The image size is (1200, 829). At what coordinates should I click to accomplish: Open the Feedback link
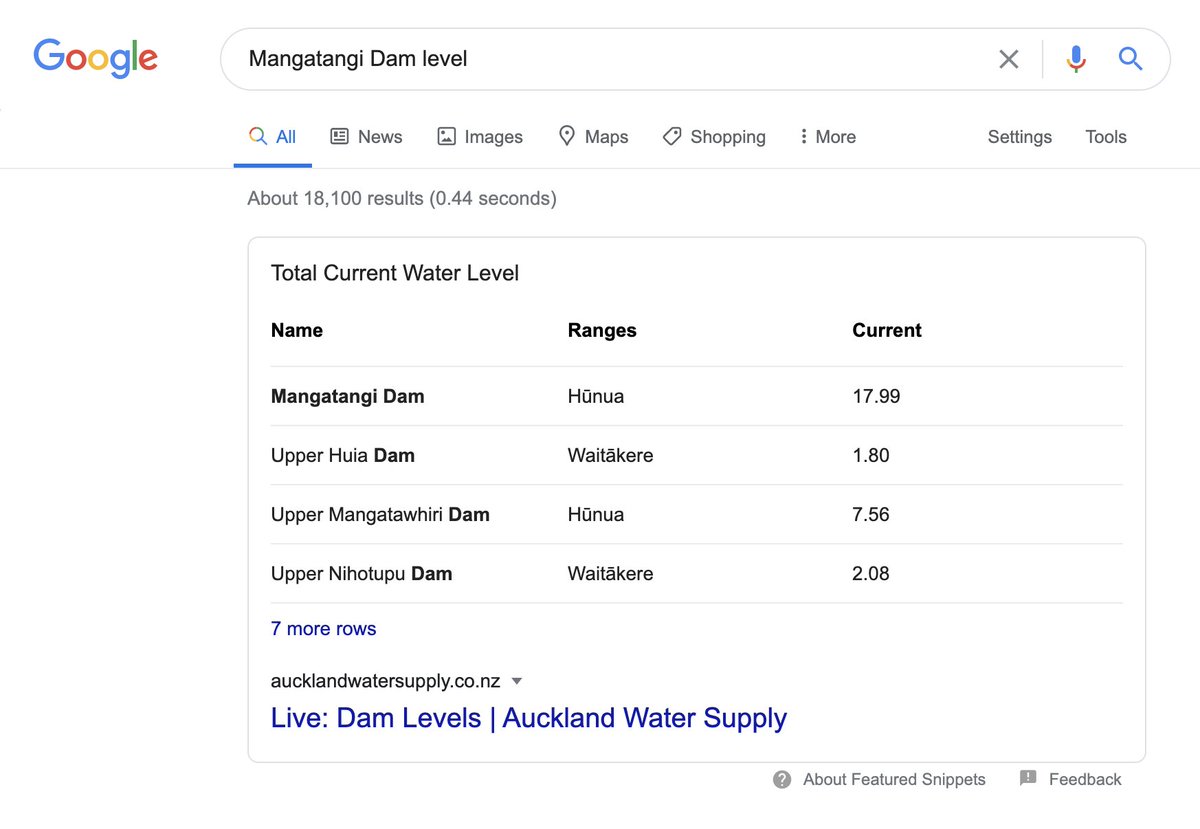click(x=1085, y=780)
